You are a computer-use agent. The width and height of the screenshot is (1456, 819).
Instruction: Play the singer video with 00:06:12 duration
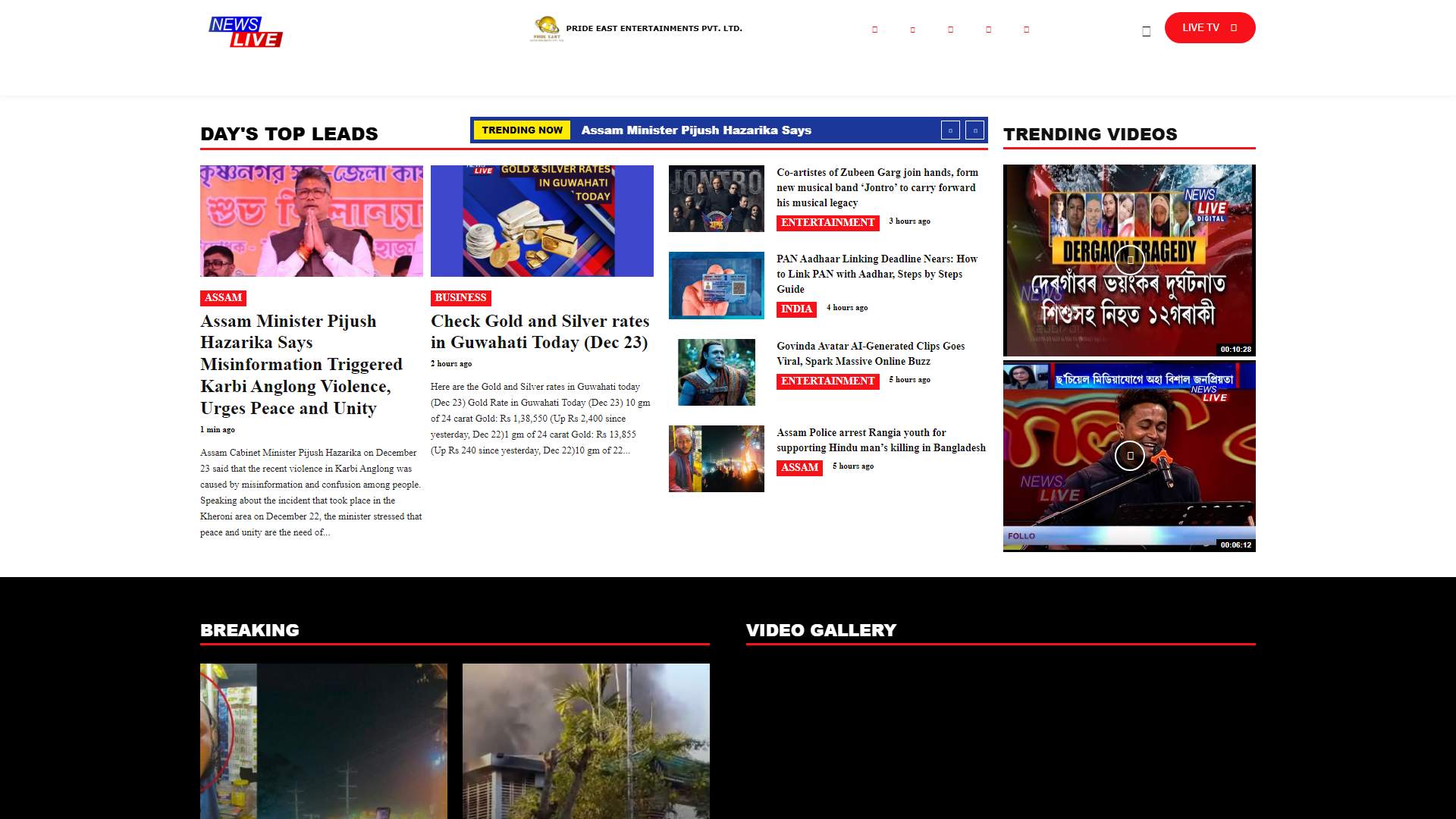pyautogui.click(x=1129, y=456)
